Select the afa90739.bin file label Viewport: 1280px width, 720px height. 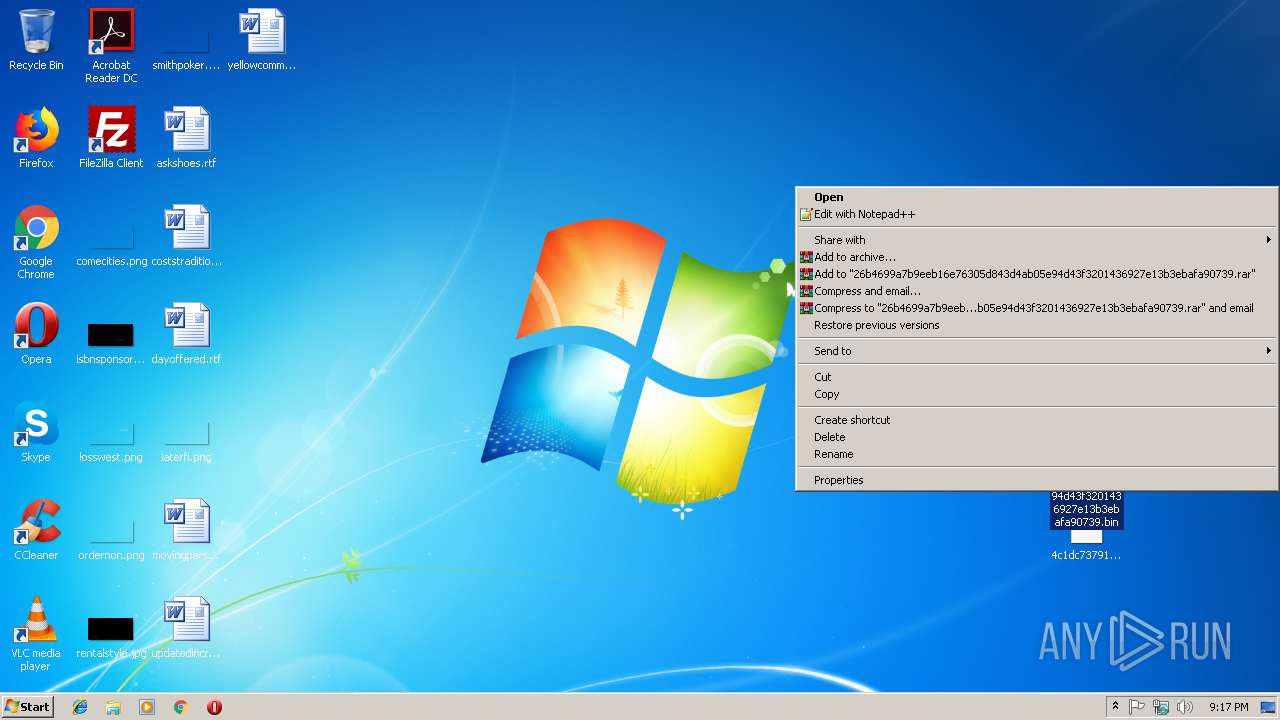[1086, 509]
